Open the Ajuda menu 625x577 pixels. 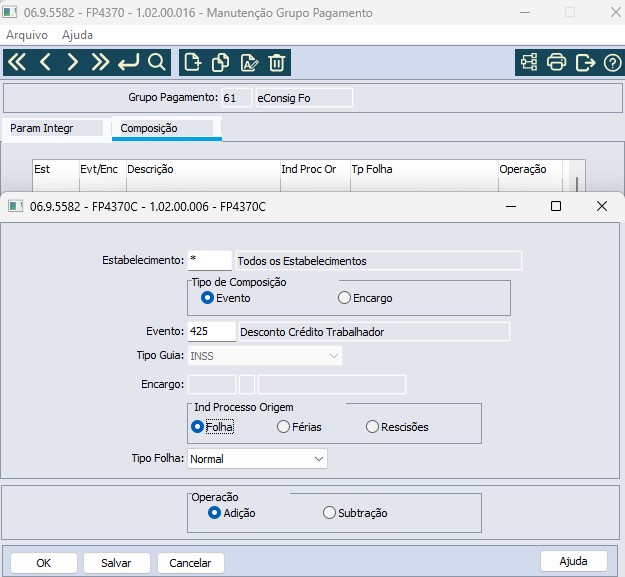pos(77,35)
